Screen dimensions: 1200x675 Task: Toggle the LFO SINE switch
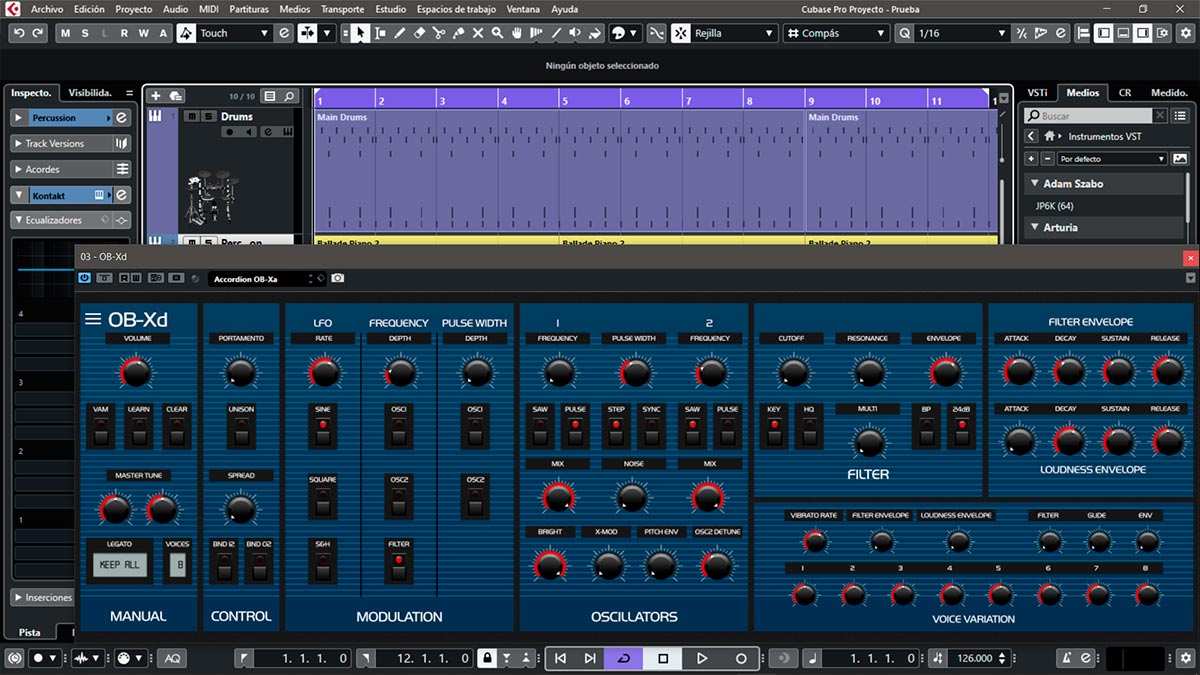click(323, 432)
